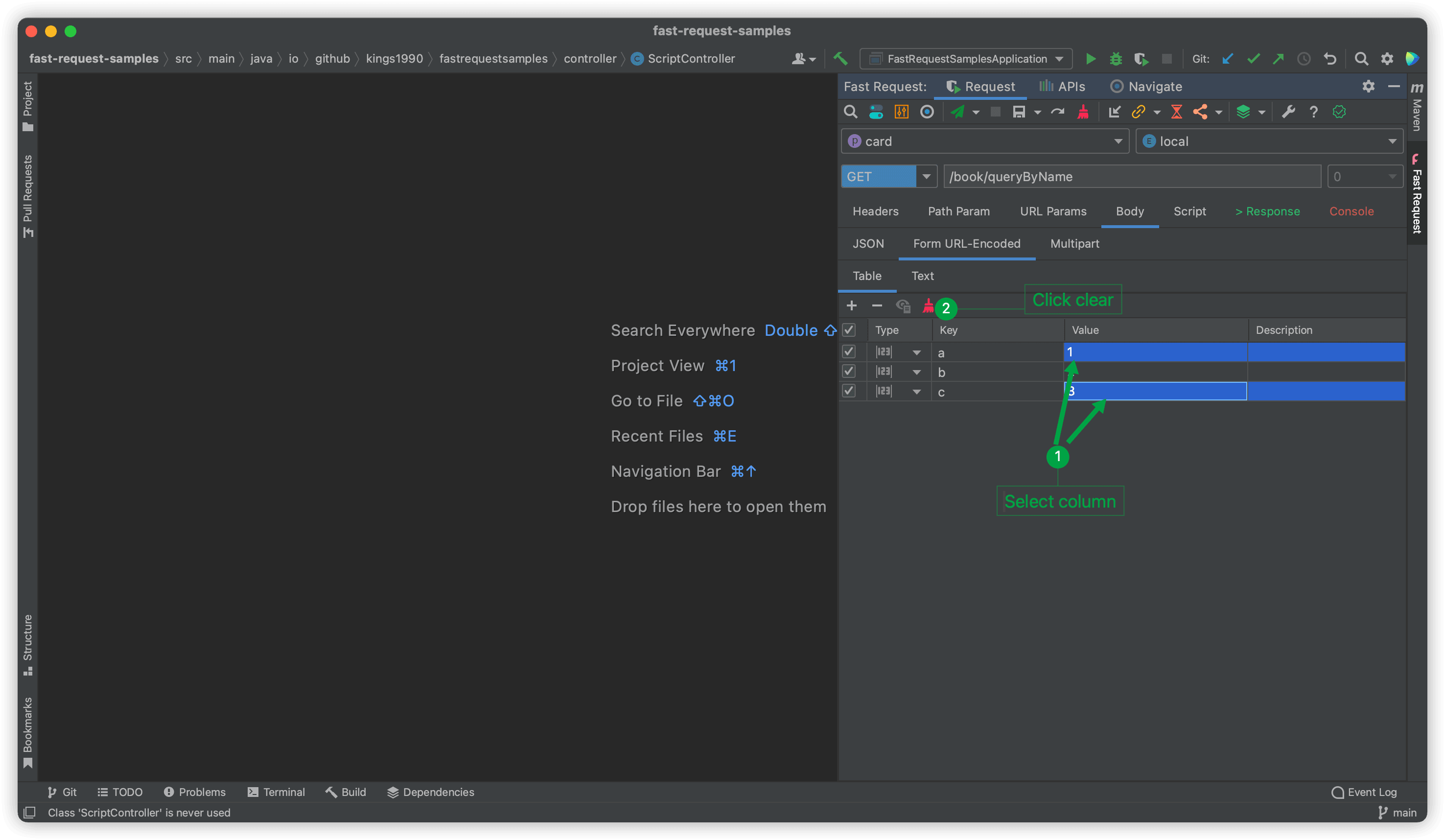Open the Terminal tool window button
Image resolution: width=1445 pixels, height=840 pixels.
tap(277, 792)
